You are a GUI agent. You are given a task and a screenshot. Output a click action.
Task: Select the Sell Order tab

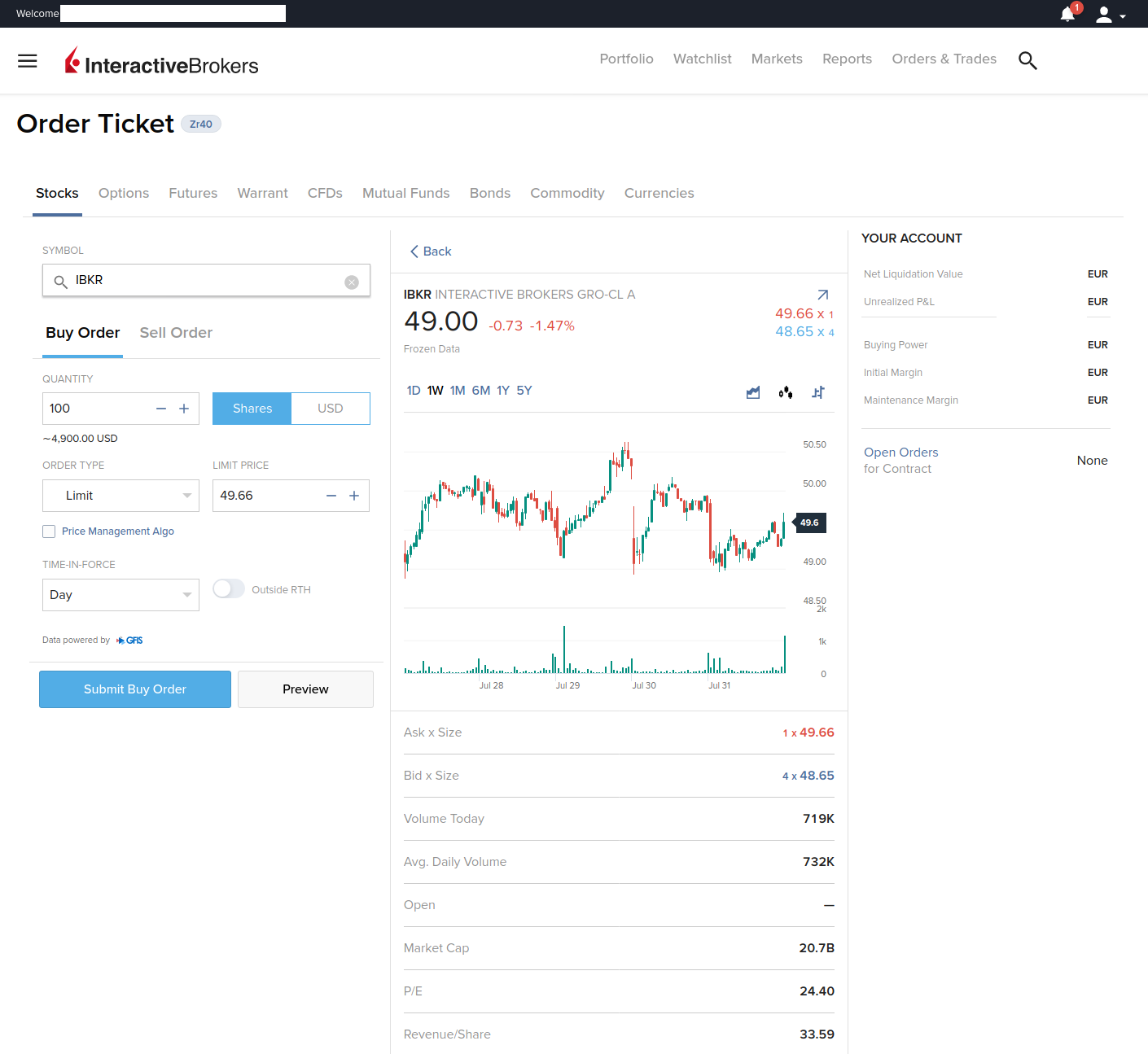(176, 333)
